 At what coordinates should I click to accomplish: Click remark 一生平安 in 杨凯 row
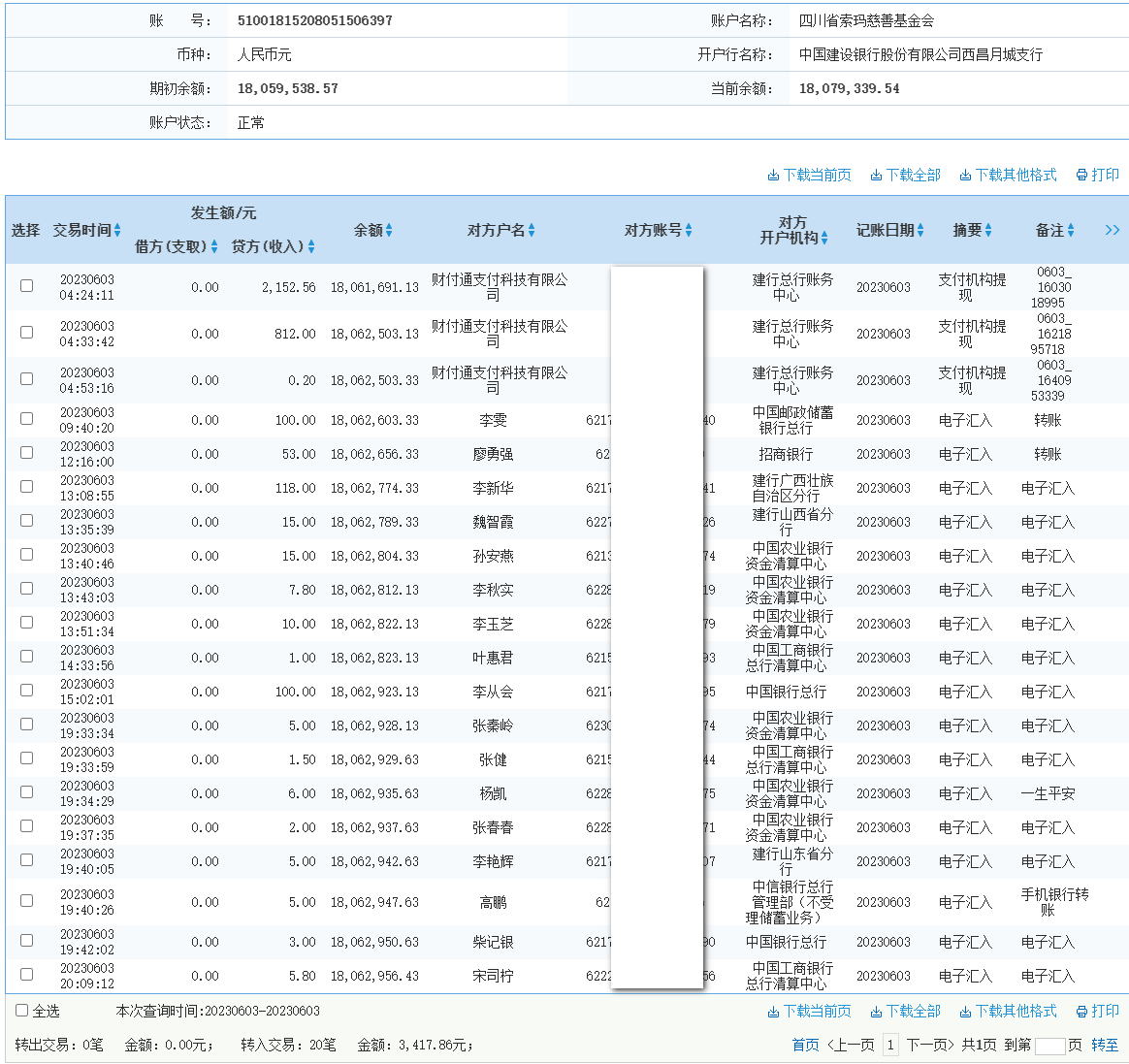1048,793
